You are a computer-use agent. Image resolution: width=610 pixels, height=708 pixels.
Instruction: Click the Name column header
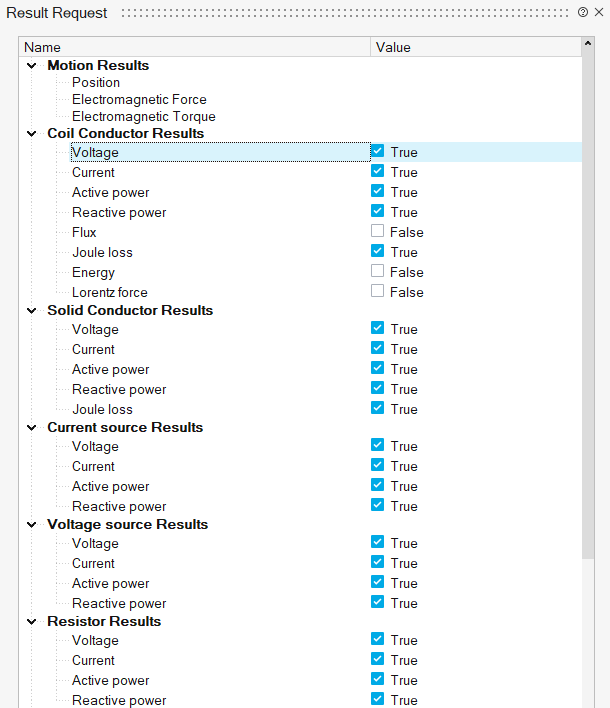click(x=195, y=47)
